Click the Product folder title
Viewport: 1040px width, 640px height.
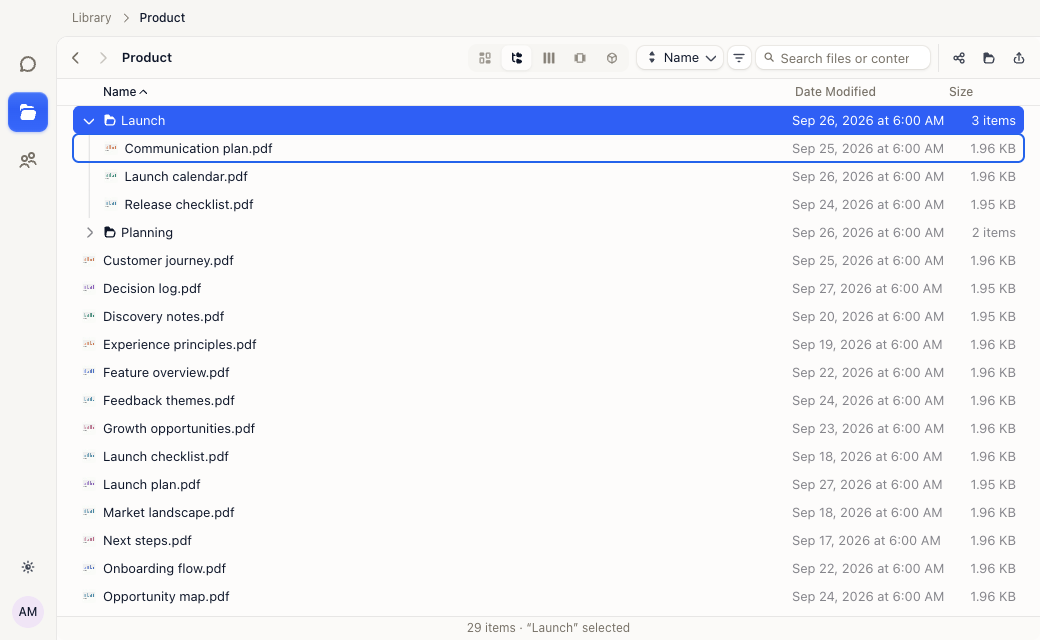tap(147, 58)
